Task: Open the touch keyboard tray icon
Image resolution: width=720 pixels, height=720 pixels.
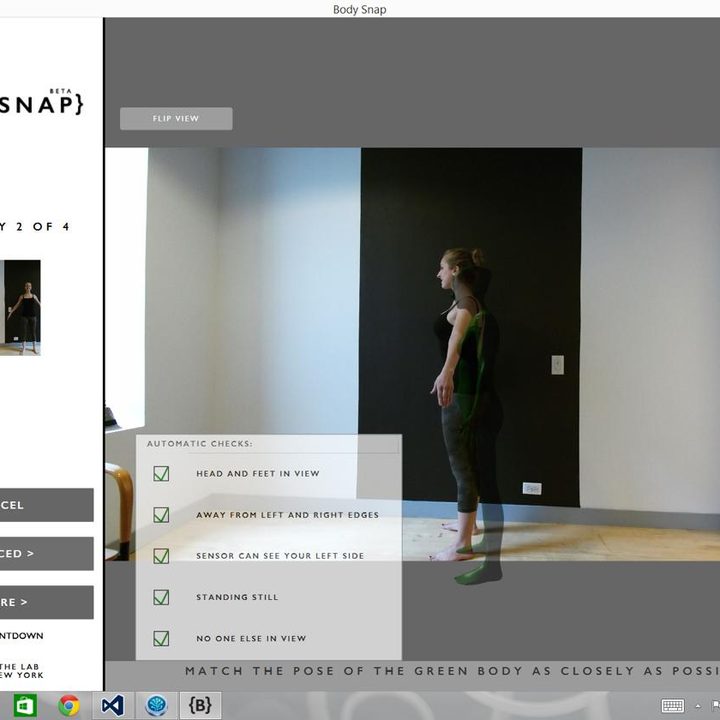Action: (673, 705)
